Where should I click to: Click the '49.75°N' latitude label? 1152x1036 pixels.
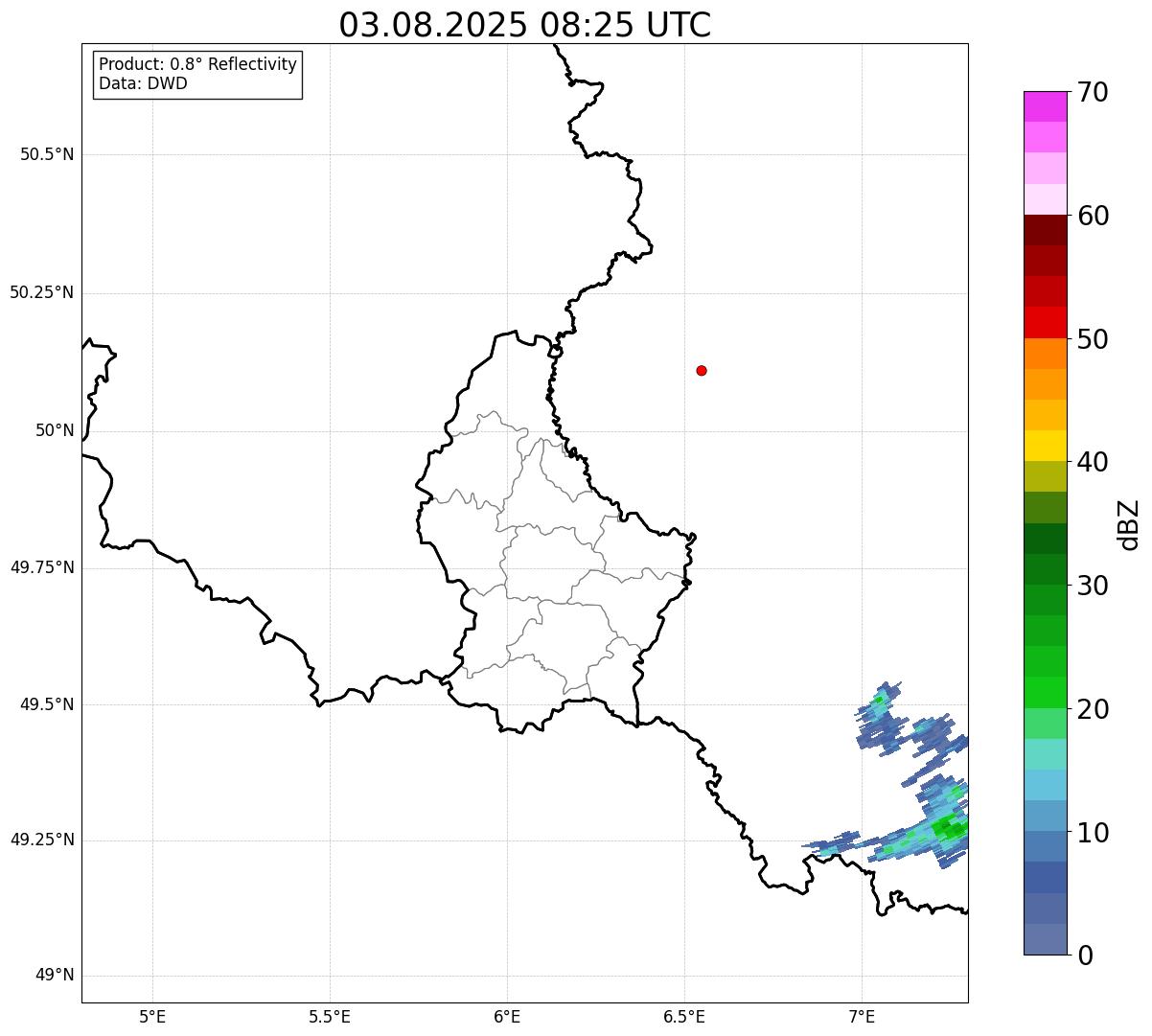click(42, 567)
